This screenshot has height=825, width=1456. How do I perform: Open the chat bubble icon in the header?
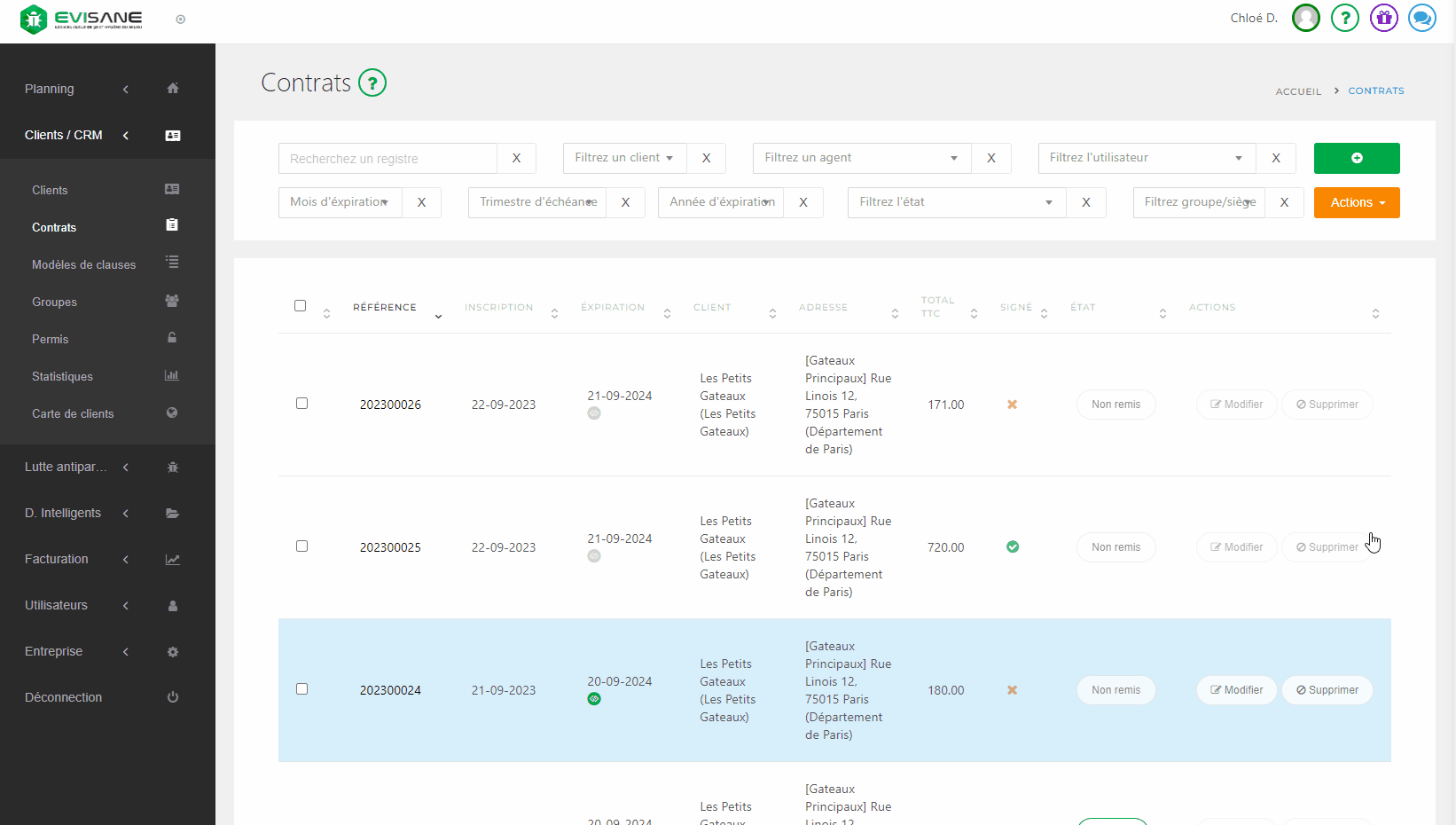click(x=1421, y=18)
